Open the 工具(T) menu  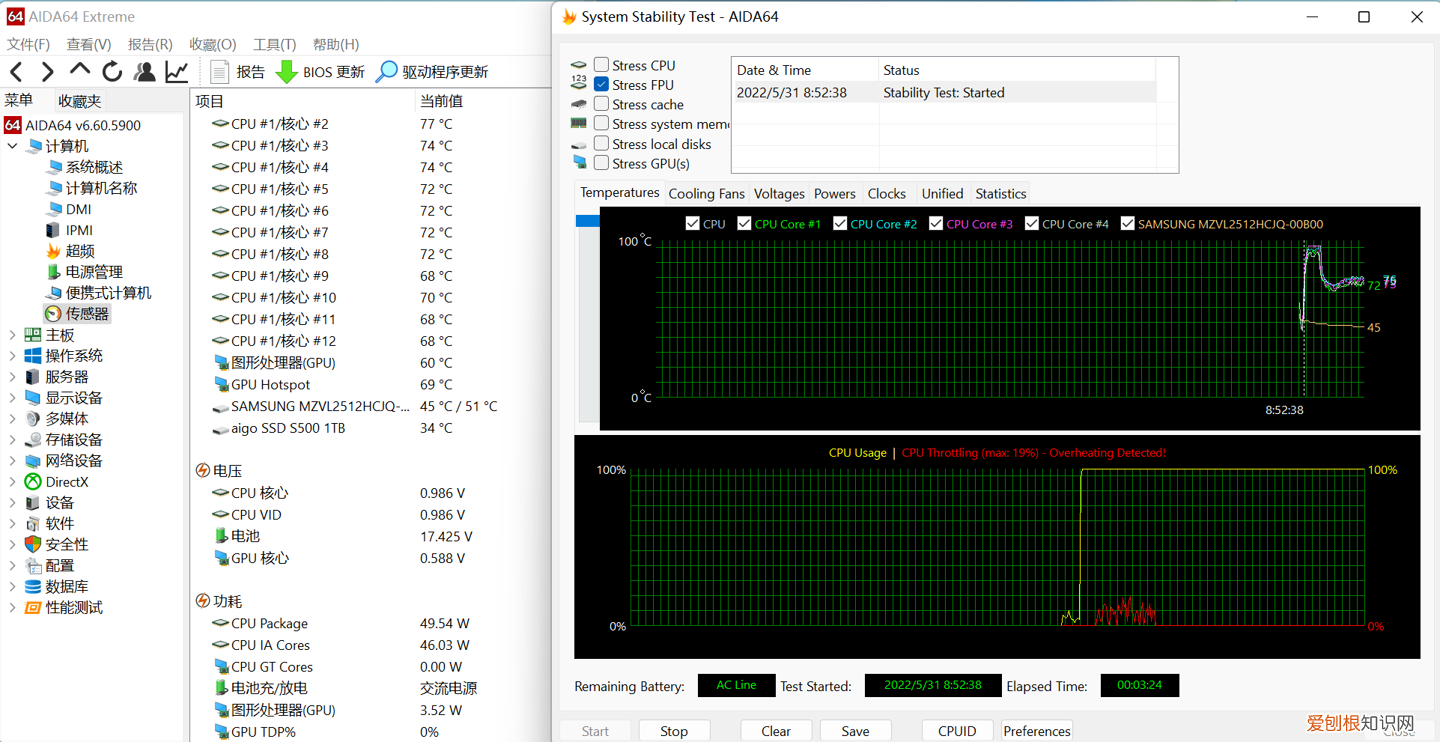click(x=274, y=44)
